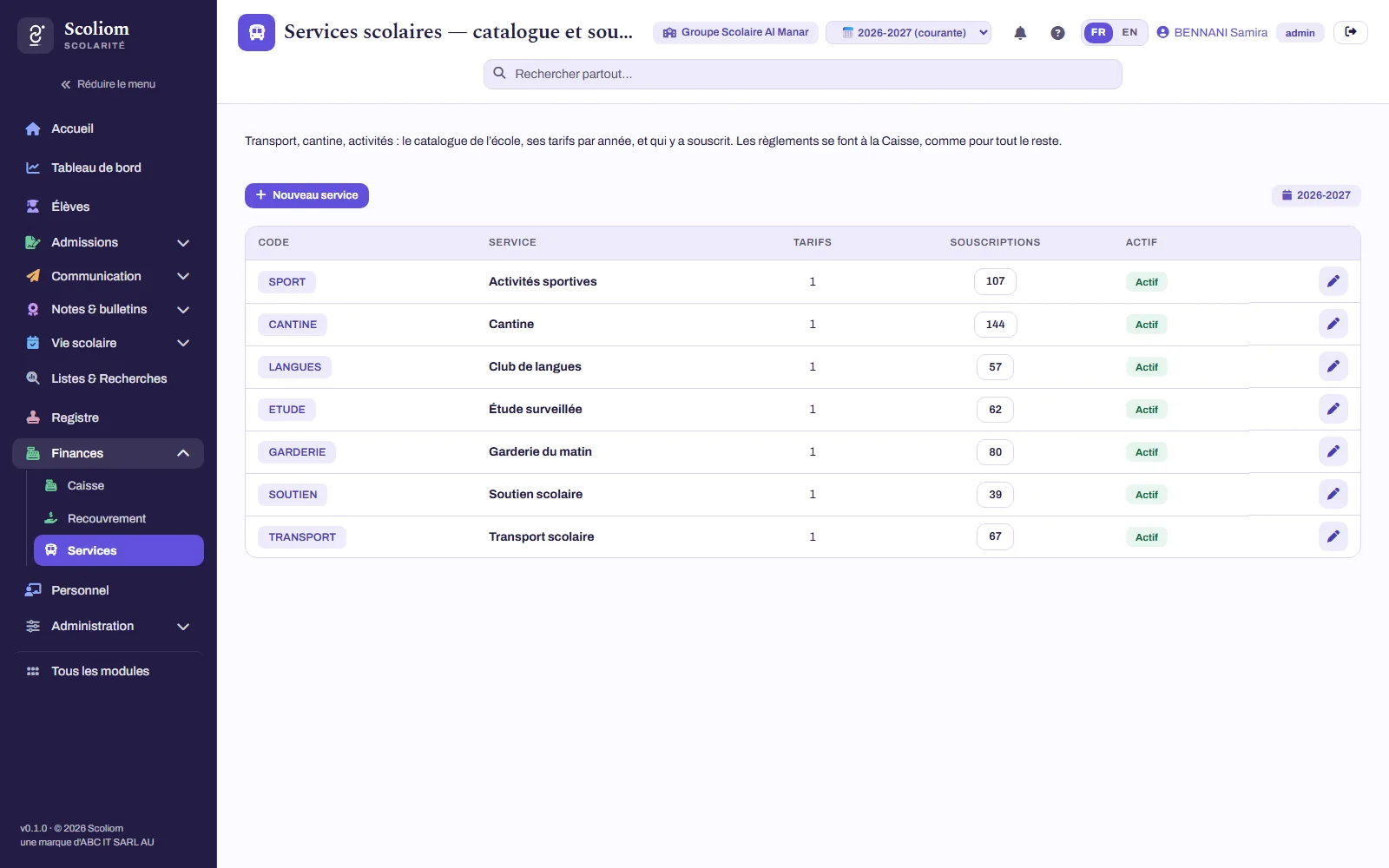Click edit pencil for Soutien scolaire
Viewport: 1389px width, 868px height.
[x=1333, y=494]
